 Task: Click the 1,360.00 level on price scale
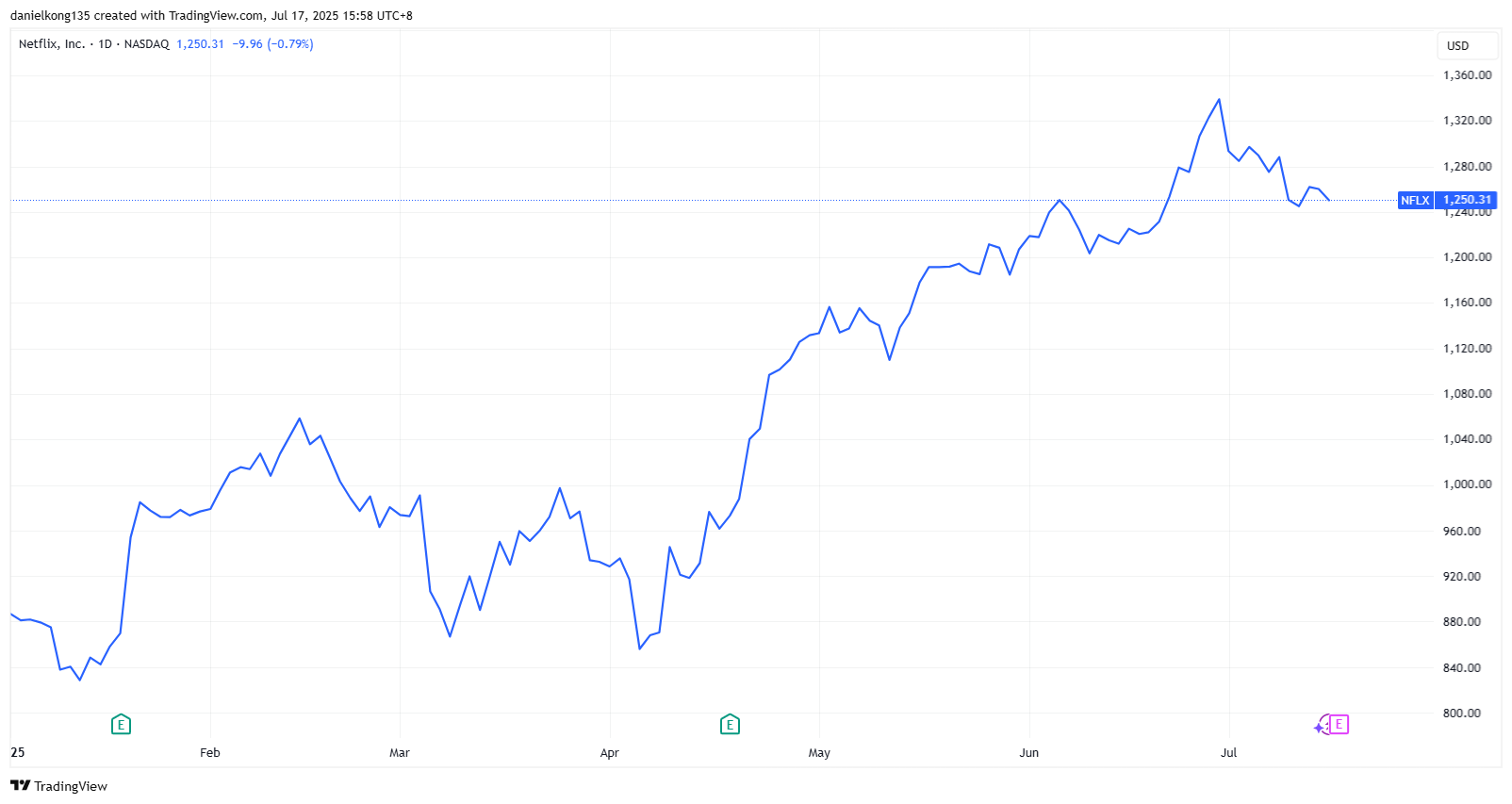(x=1468, y=75)
